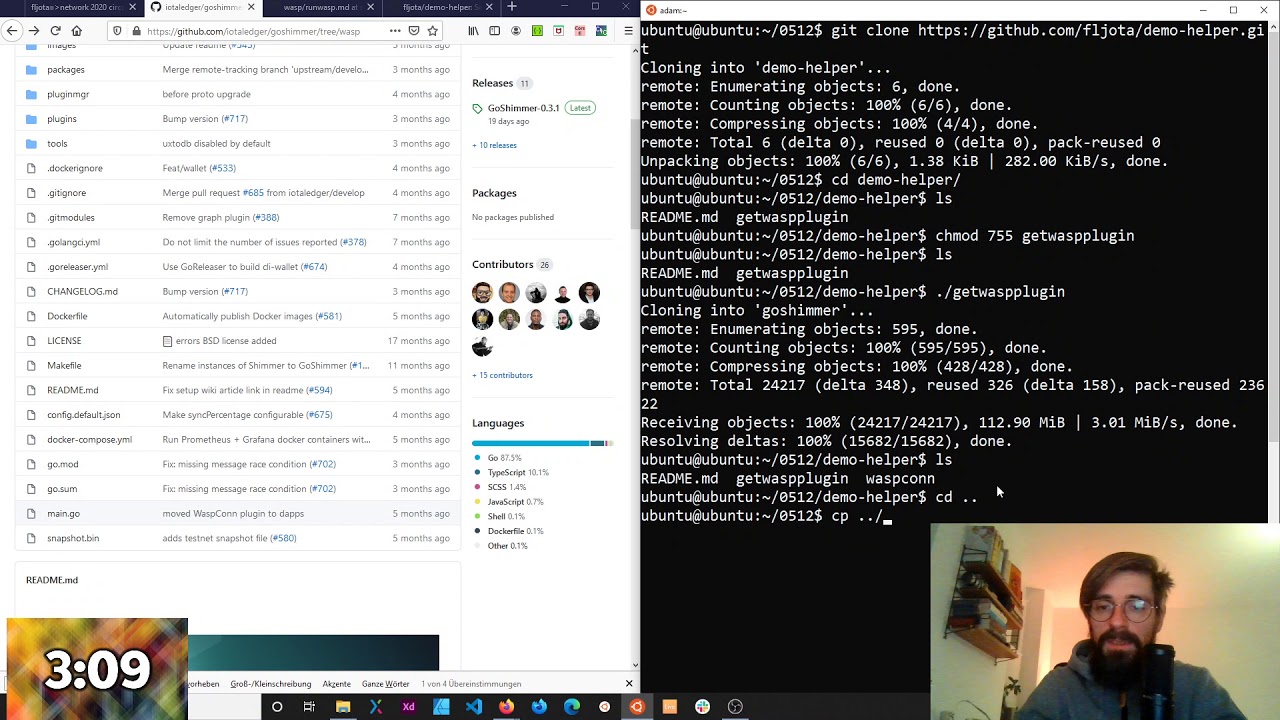
Task: Open pull request #685 link
Action: pyautogui.click(x=253, y=193)
